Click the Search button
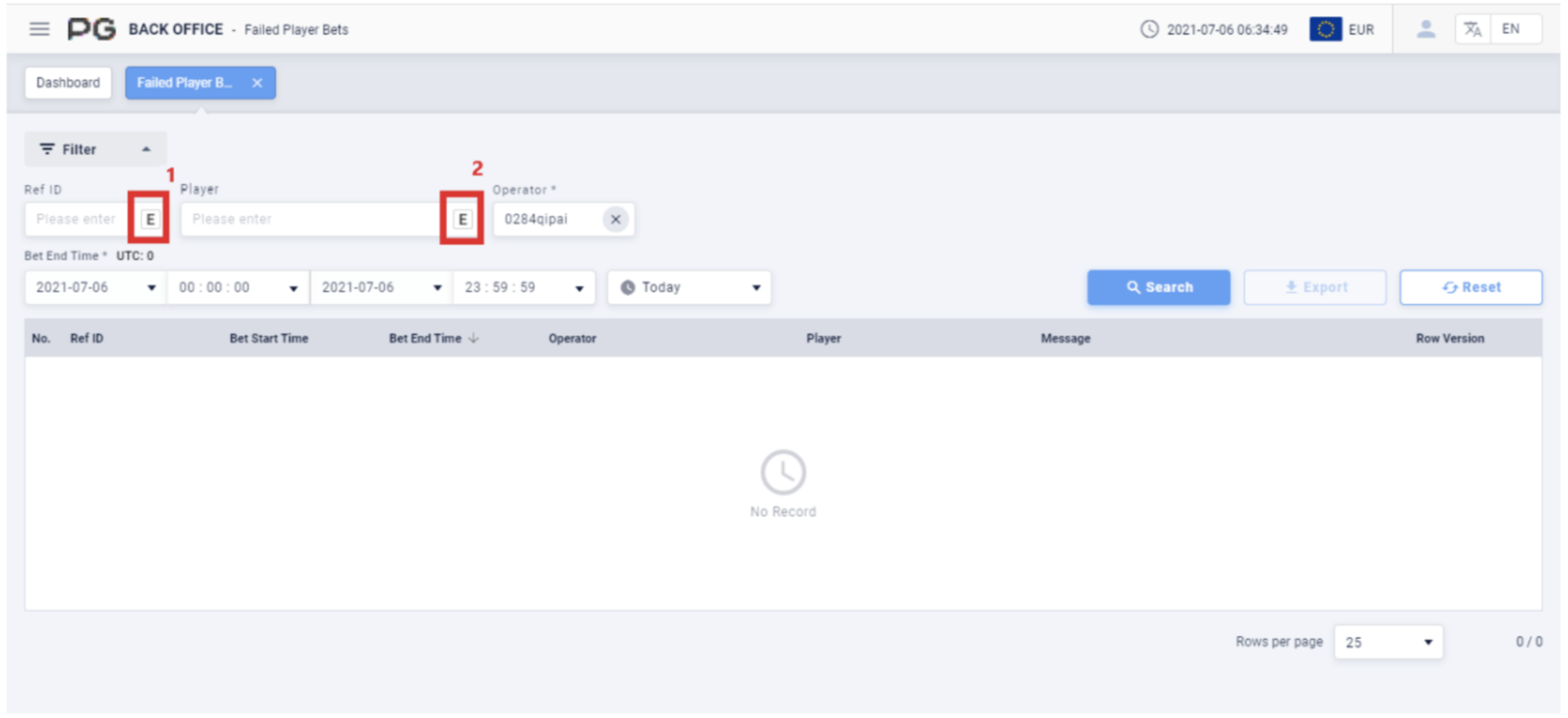This screenshot has height=718, width=1568. coord(1158,288)
